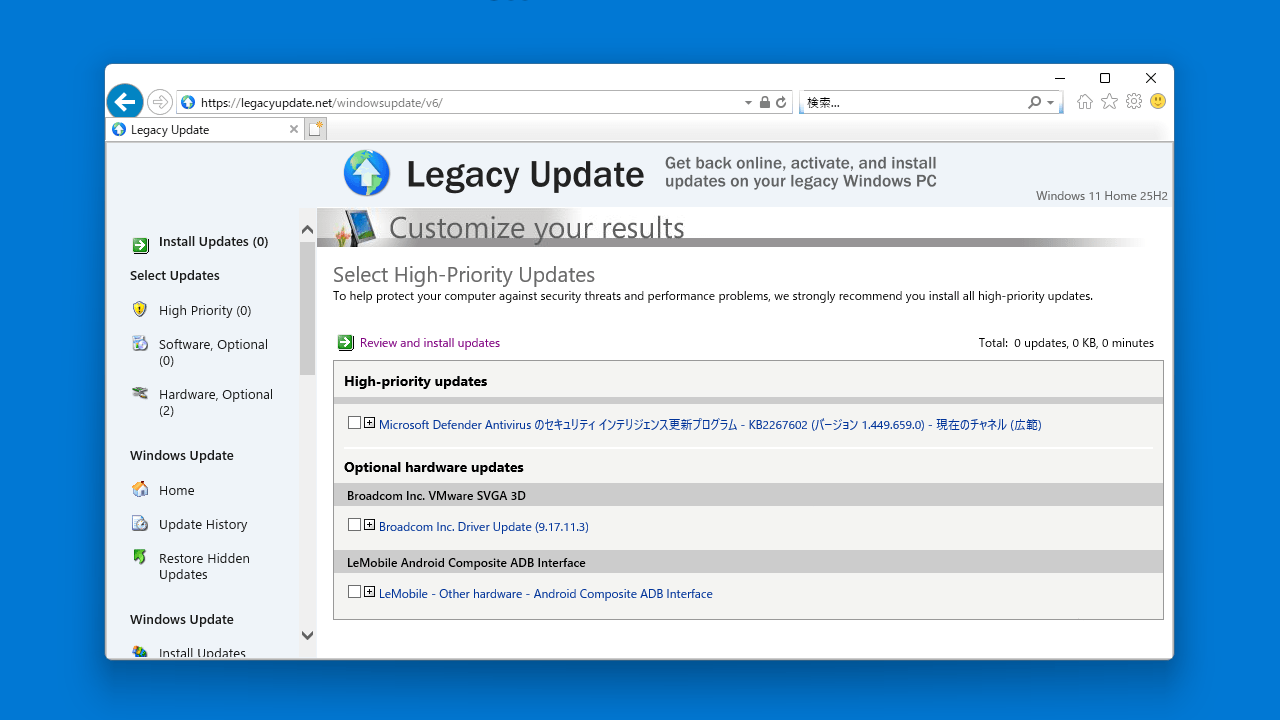Click the green Install Updates arrow icon

tap(140, 244)
